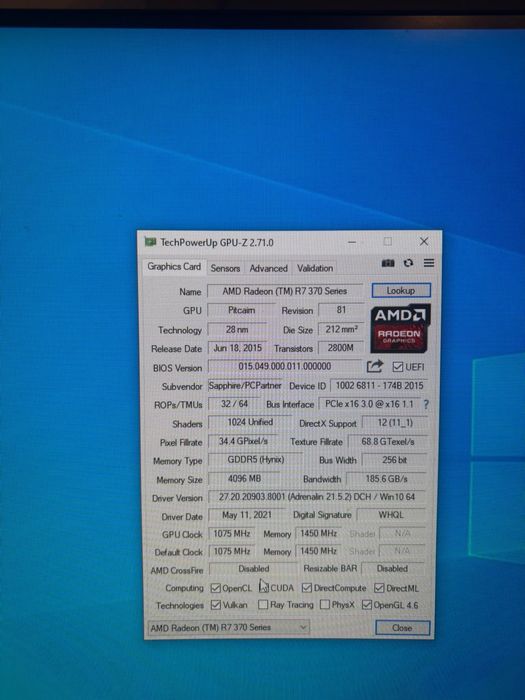This screenshot has height=700, width=525.
Task: Switch to the Advanced tab
Action: [268, 268]
